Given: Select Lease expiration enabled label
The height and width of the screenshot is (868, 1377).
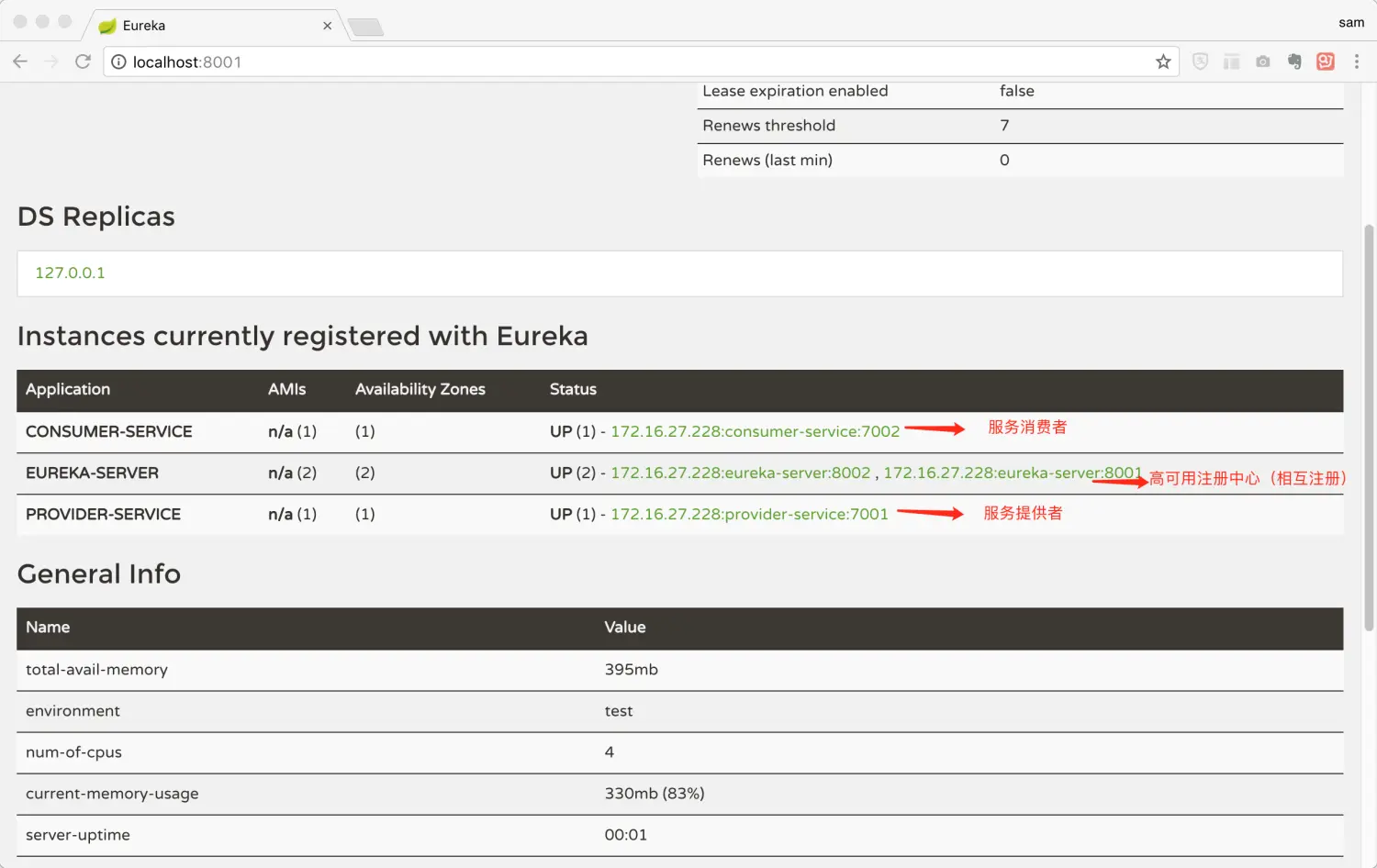Looking at the screenshot, I should [795, 91].
